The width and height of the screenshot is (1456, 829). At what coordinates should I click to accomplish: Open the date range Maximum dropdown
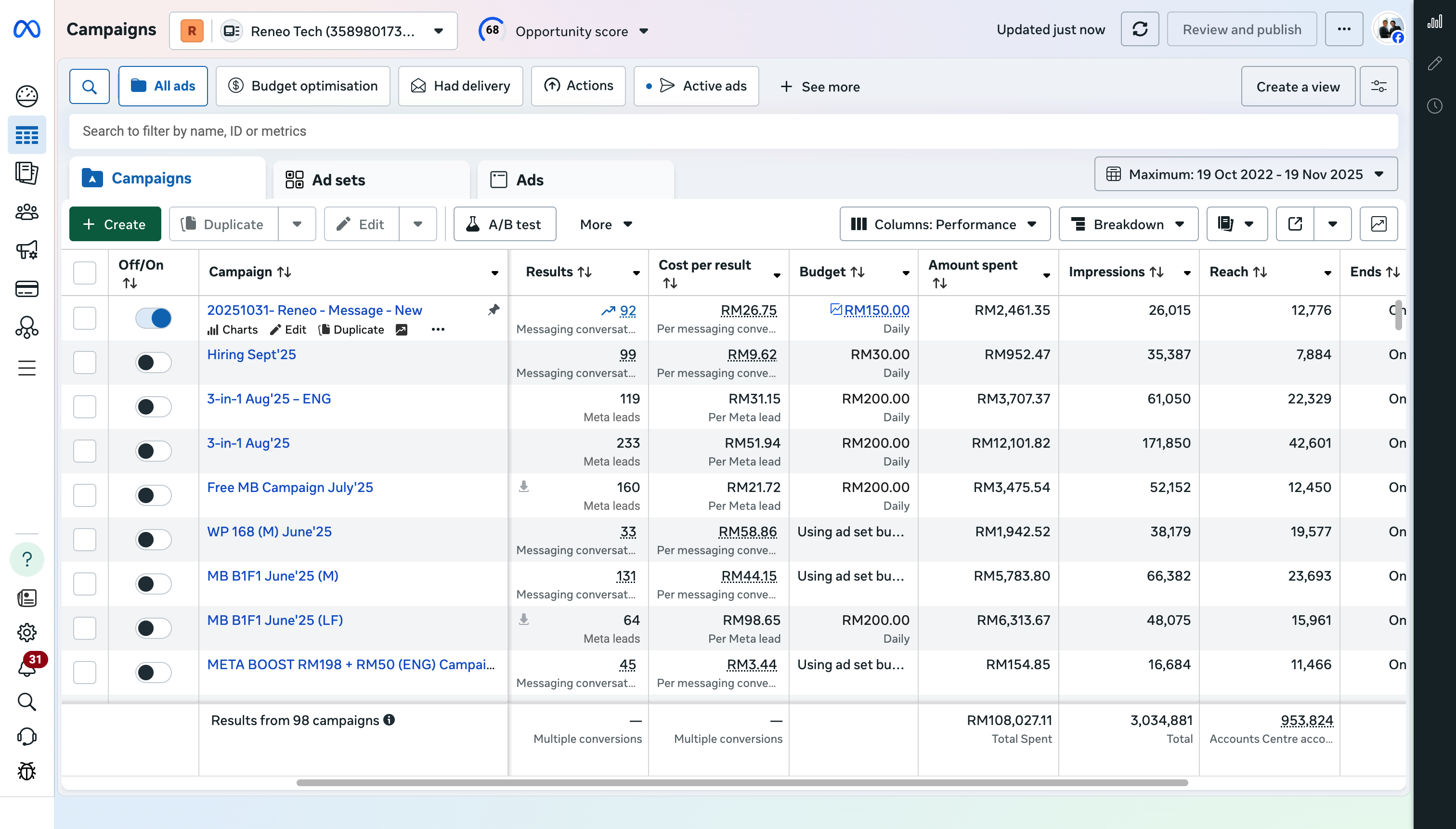[1246, 174]
